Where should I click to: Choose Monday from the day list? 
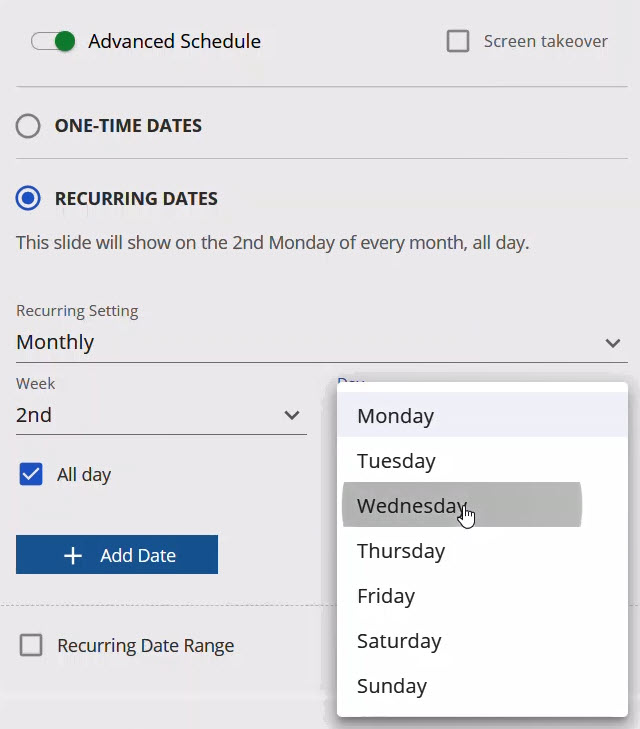(396, 416)
